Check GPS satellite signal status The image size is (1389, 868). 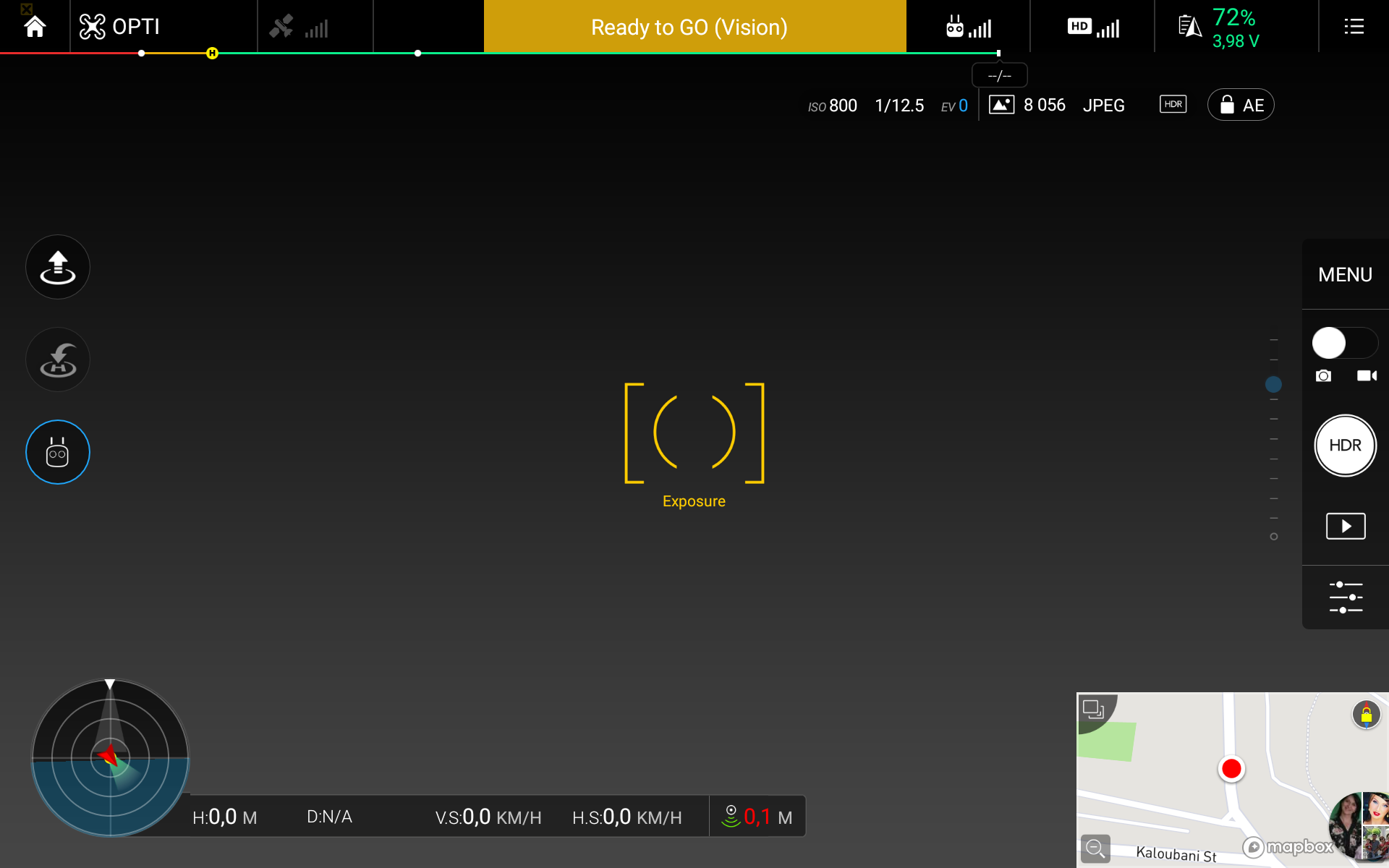tap(299, 27)
